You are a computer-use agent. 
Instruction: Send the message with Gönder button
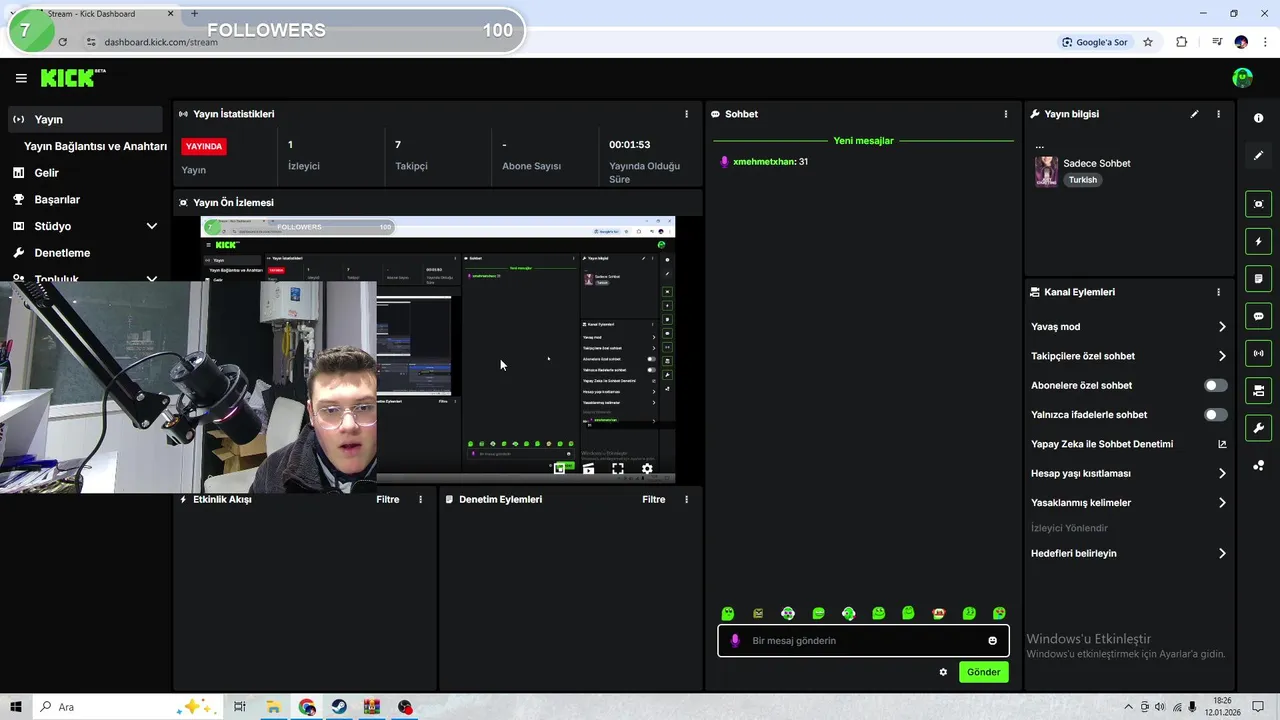tap(983, 672)
